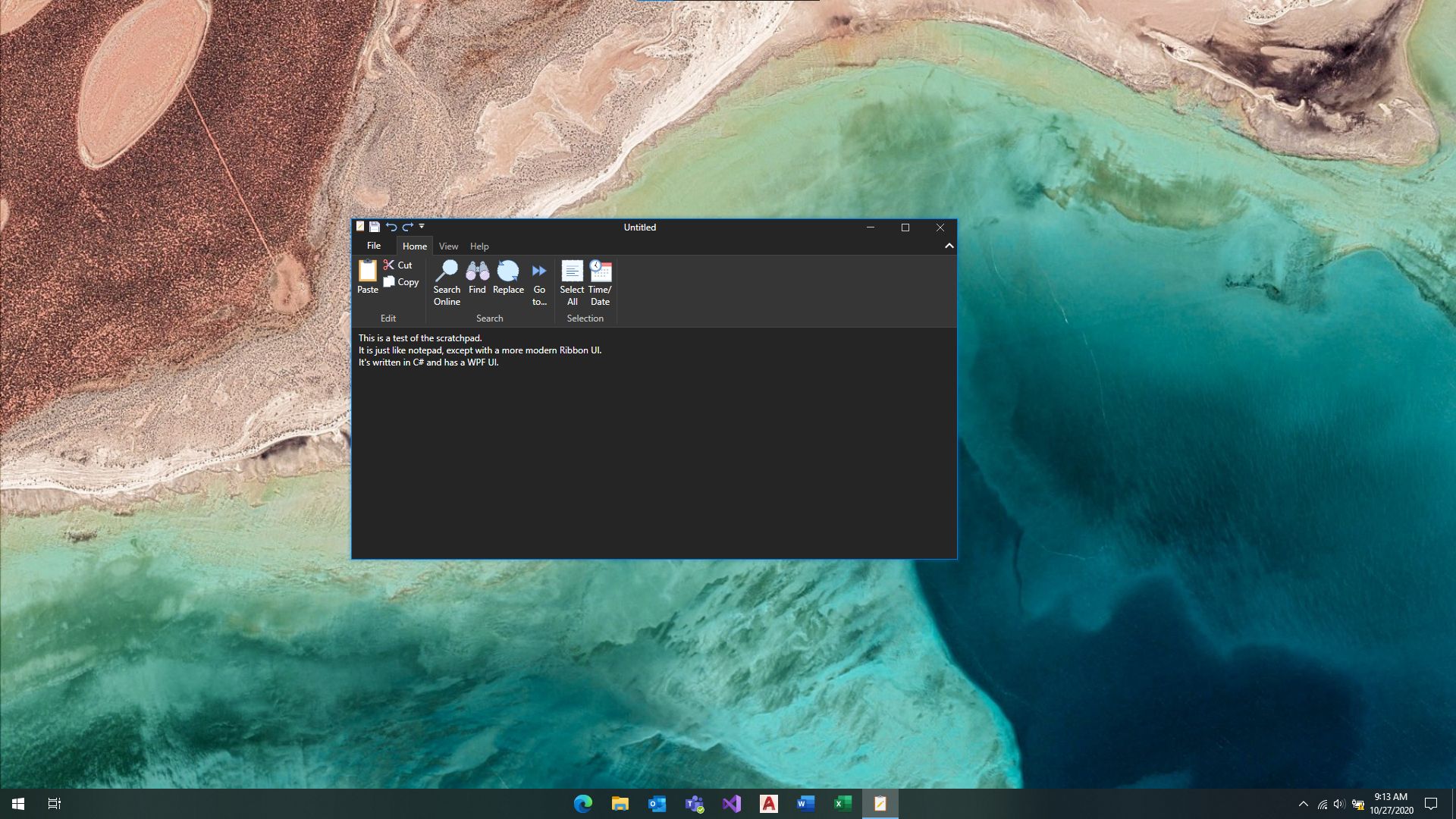Undo the last edit with the undo arrow
This screenshot has height=819, width=1456.
391,227
